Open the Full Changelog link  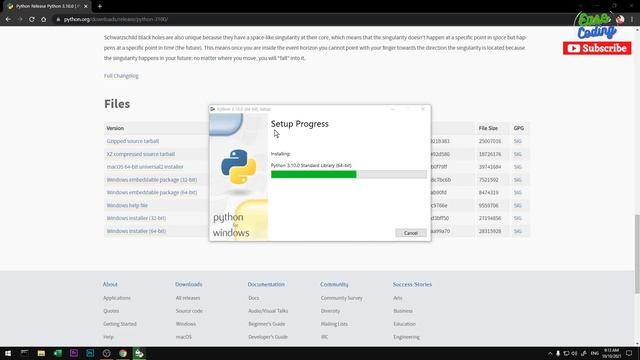click(x=121, y=76)
